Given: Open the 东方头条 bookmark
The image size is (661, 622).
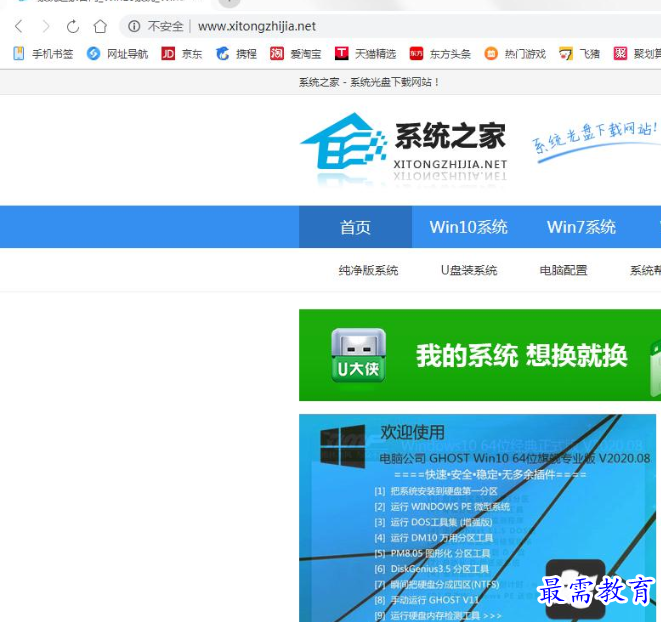Looking at the screenshot, I should 440,54.
